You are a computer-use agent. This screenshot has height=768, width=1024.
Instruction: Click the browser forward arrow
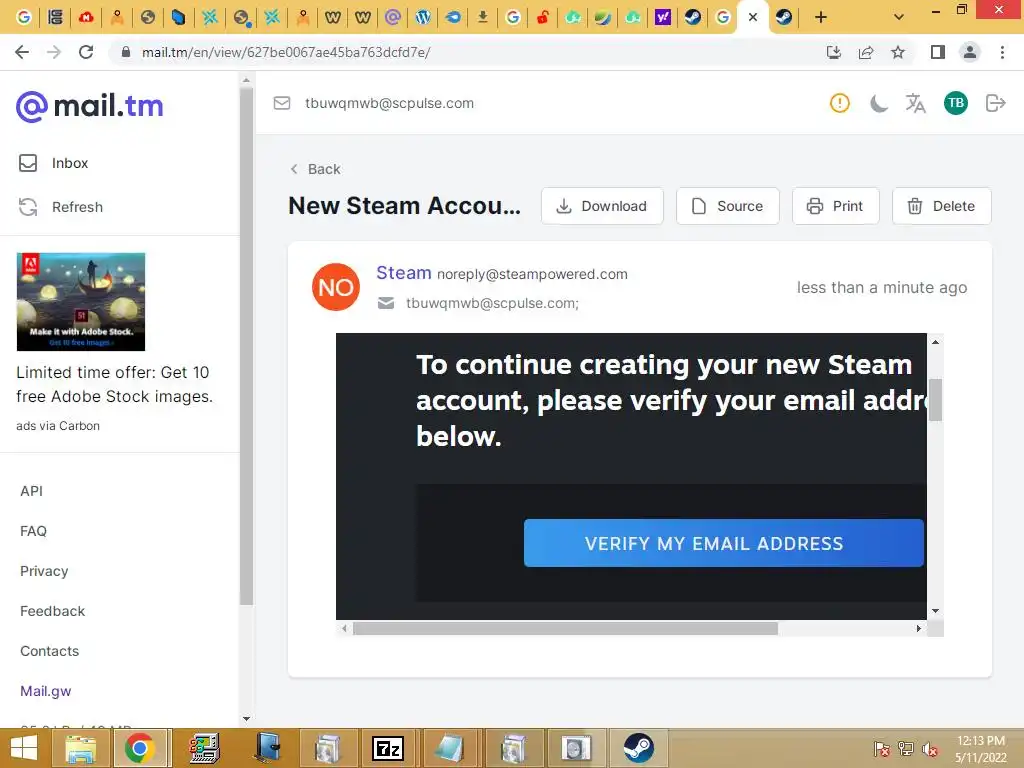54,52
